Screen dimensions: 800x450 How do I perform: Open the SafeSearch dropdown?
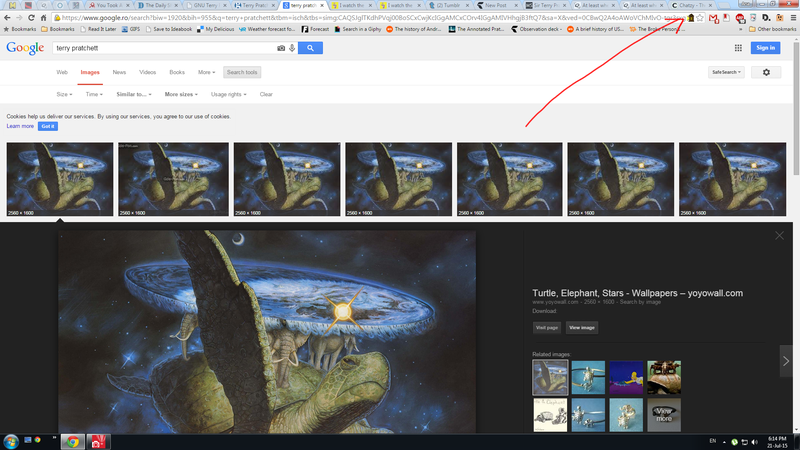[726, 72]
